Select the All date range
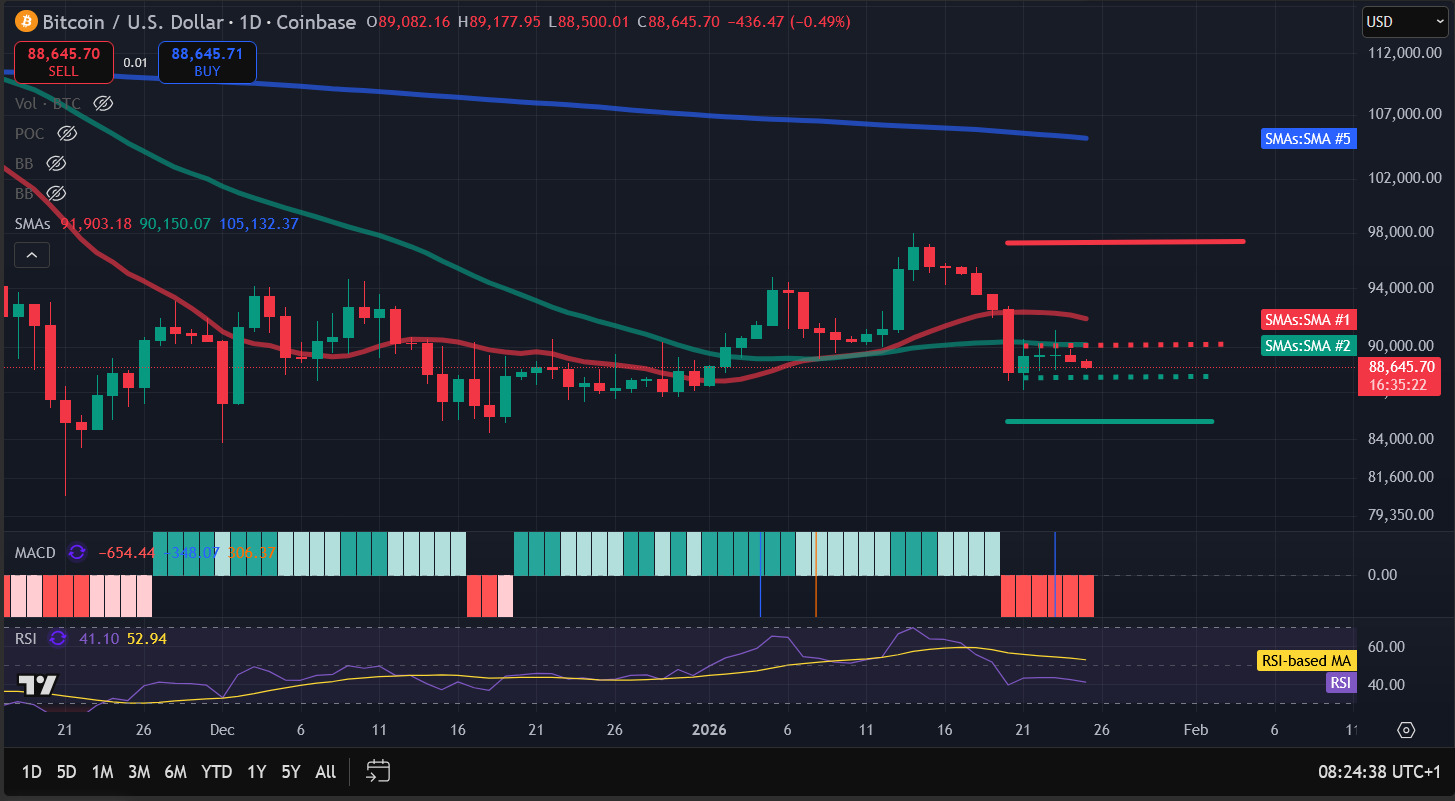This screenshot has height=801, width=1455. point(325,771)
